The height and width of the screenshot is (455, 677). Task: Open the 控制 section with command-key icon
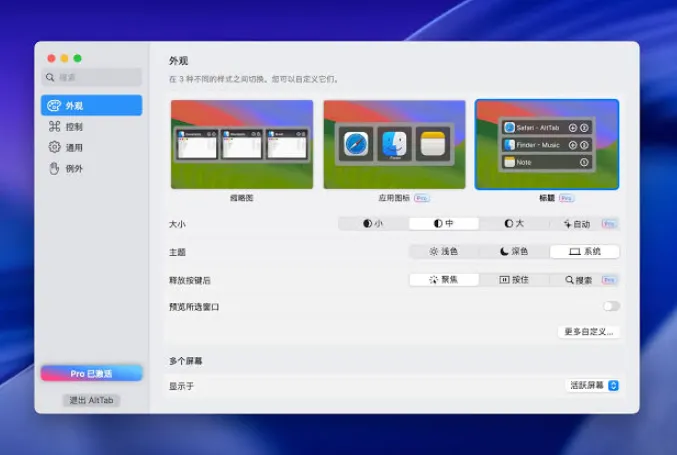(91, 126)
